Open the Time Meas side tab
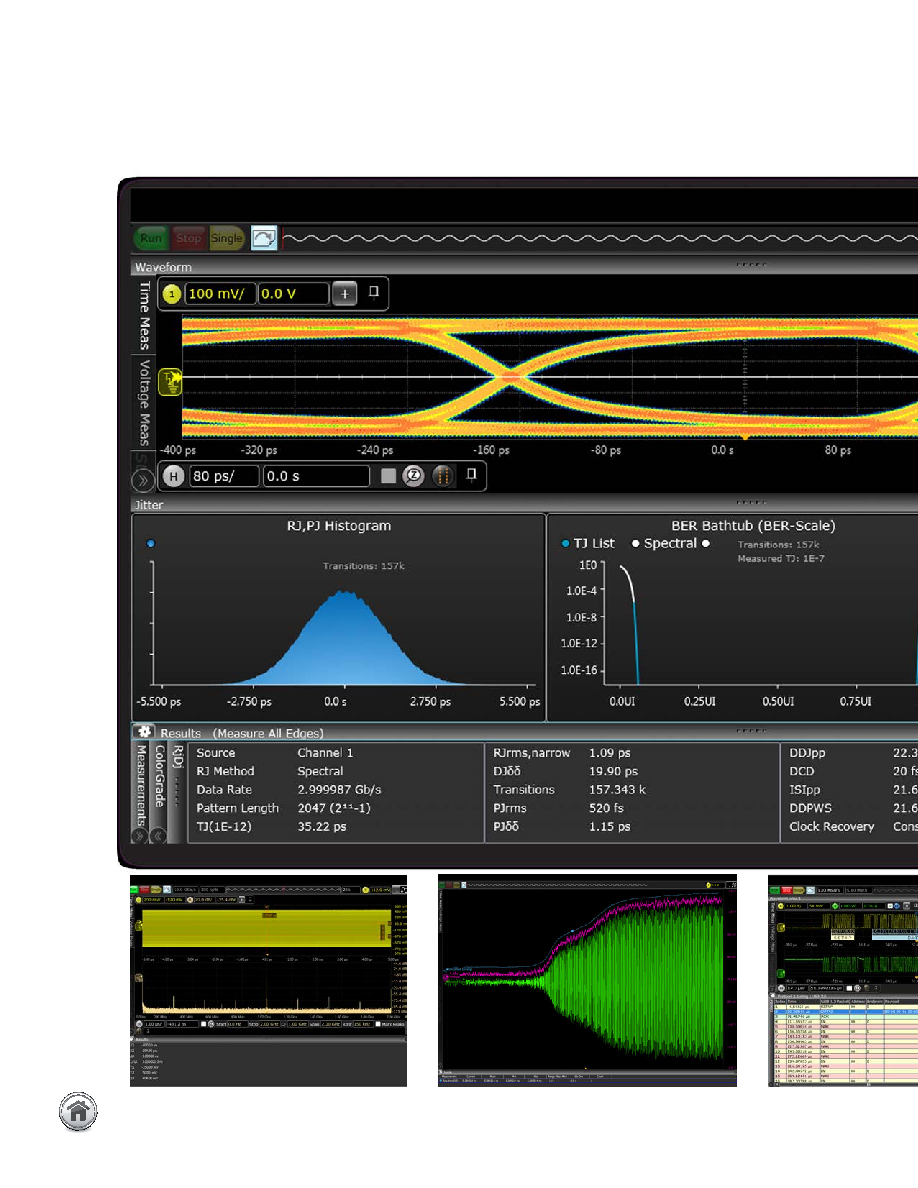918x1188 pixels. point(144,315)
